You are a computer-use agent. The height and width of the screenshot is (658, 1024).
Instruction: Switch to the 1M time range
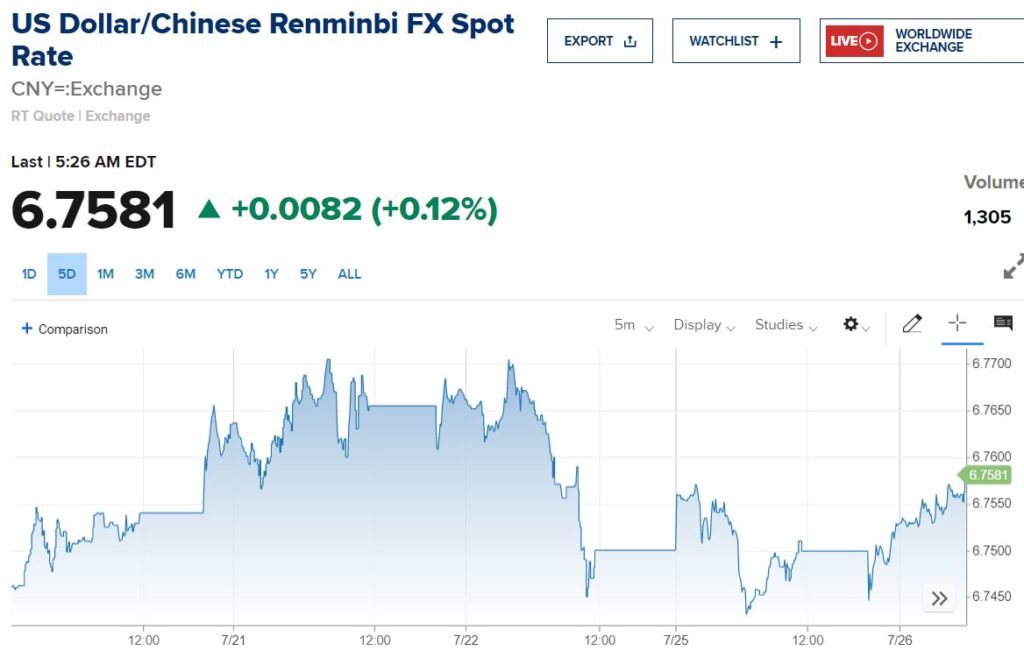pyautogui.click(x=105, y=274)
